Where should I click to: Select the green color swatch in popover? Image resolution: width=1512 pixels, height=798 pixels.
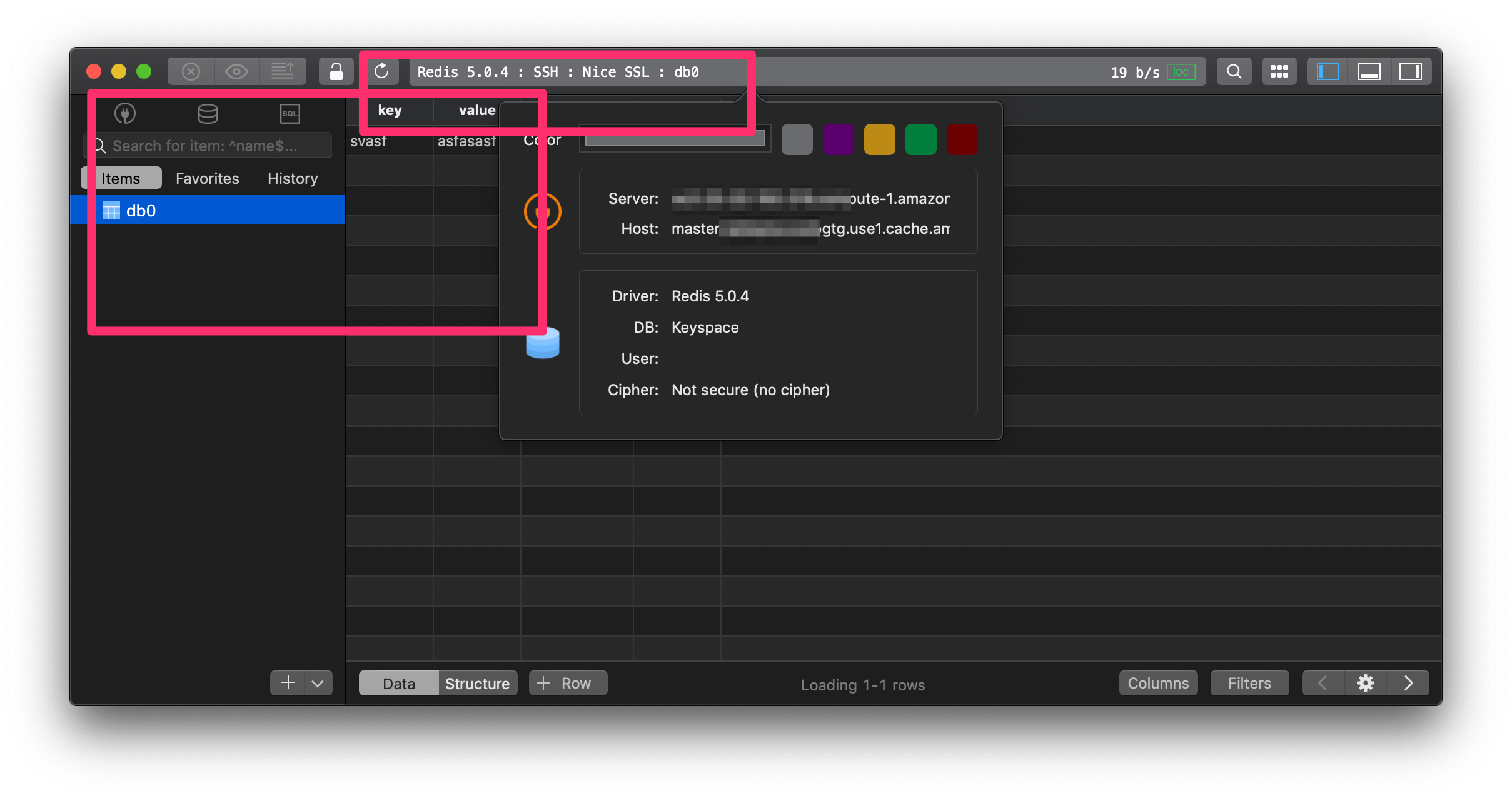(920, 139)
